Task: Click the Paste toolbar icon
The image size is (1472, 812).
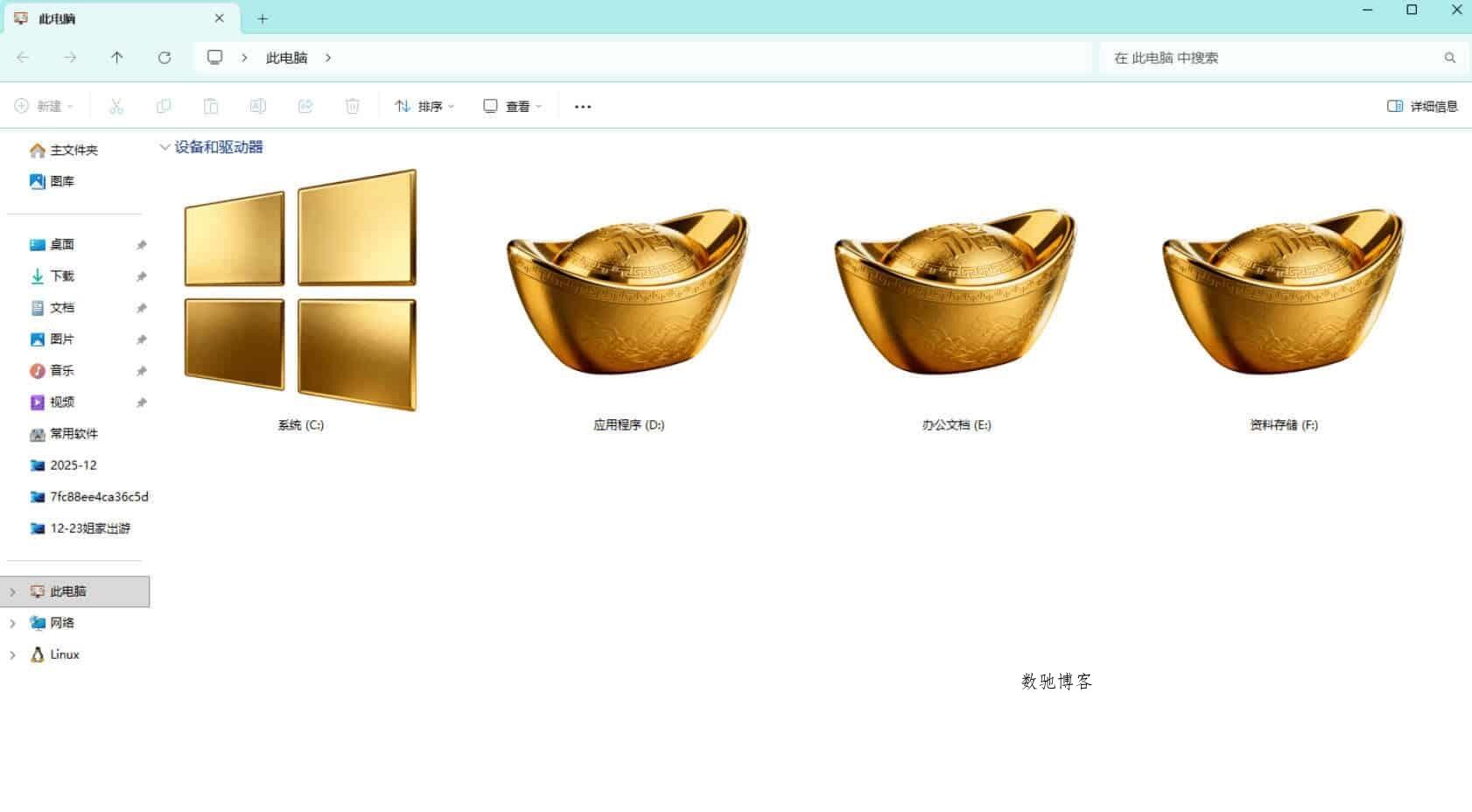Action: (x=211, y=106)
